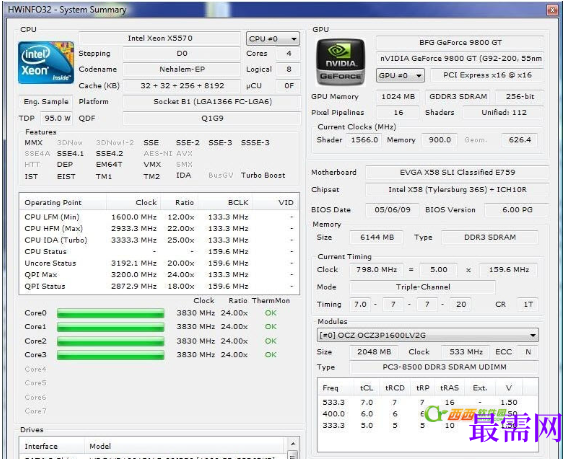
Task: Click the Core1 usage bar
Action: coord(110,327)
